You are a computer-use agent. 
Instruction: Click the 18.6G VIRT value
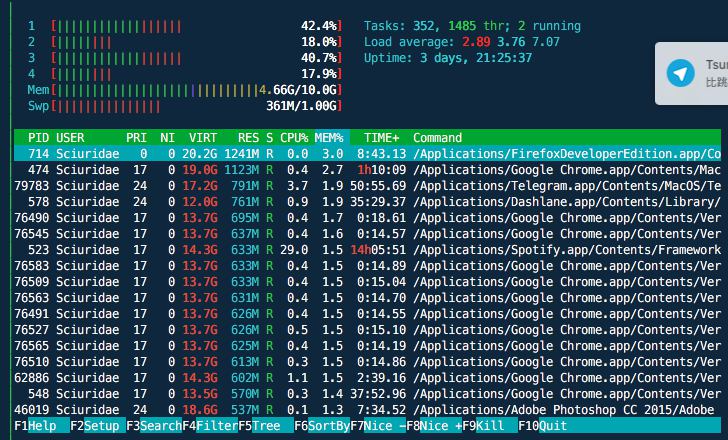tap(200, 410)
